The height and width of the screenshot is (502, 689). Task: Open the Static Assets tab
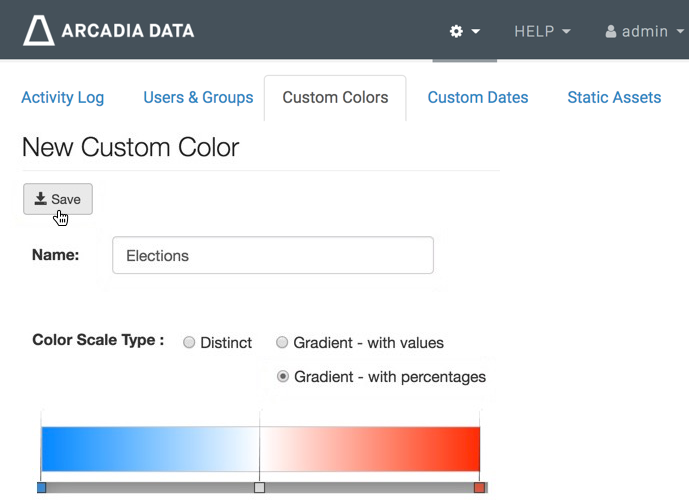614,97
